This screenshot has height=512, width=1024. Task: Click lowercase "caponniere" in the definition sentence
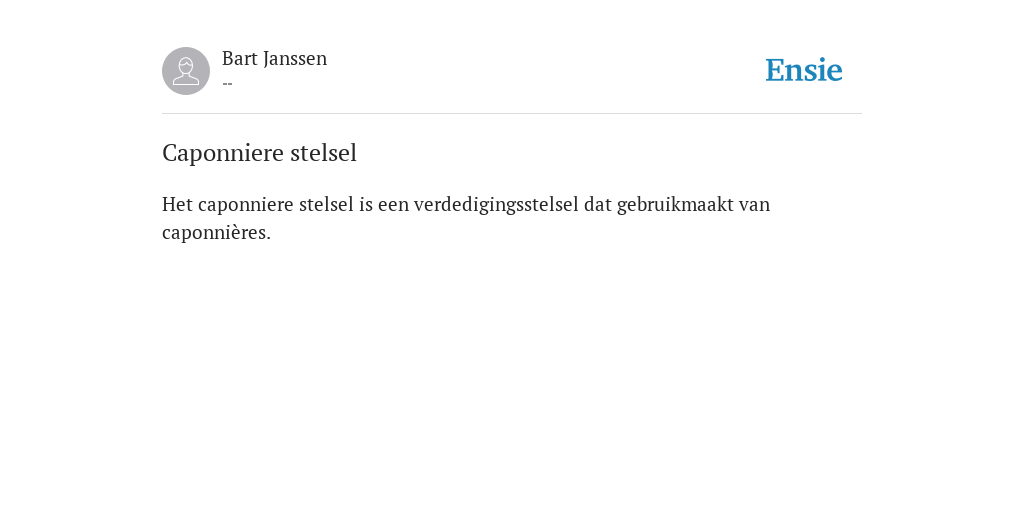click(x=246, y=205)
